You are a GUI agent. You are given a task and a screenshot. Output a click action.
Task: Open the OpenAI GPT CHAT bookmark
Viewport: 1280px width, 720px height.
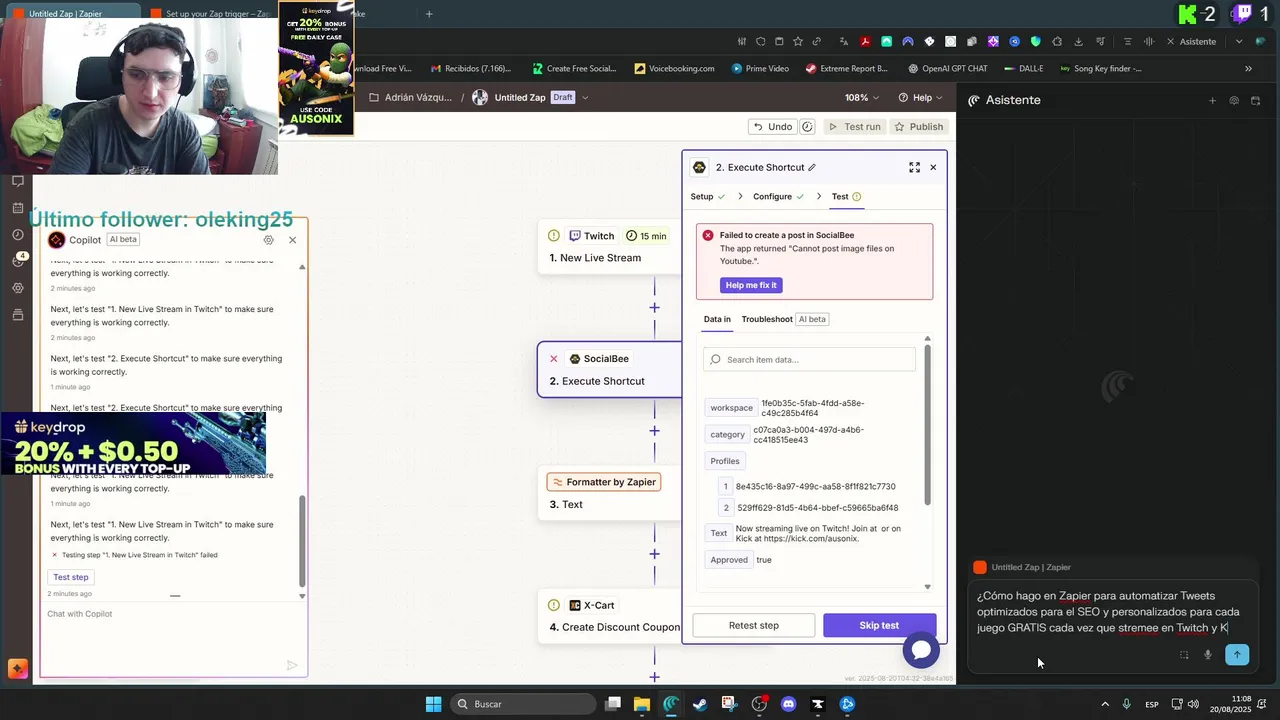tap(948, 69)
